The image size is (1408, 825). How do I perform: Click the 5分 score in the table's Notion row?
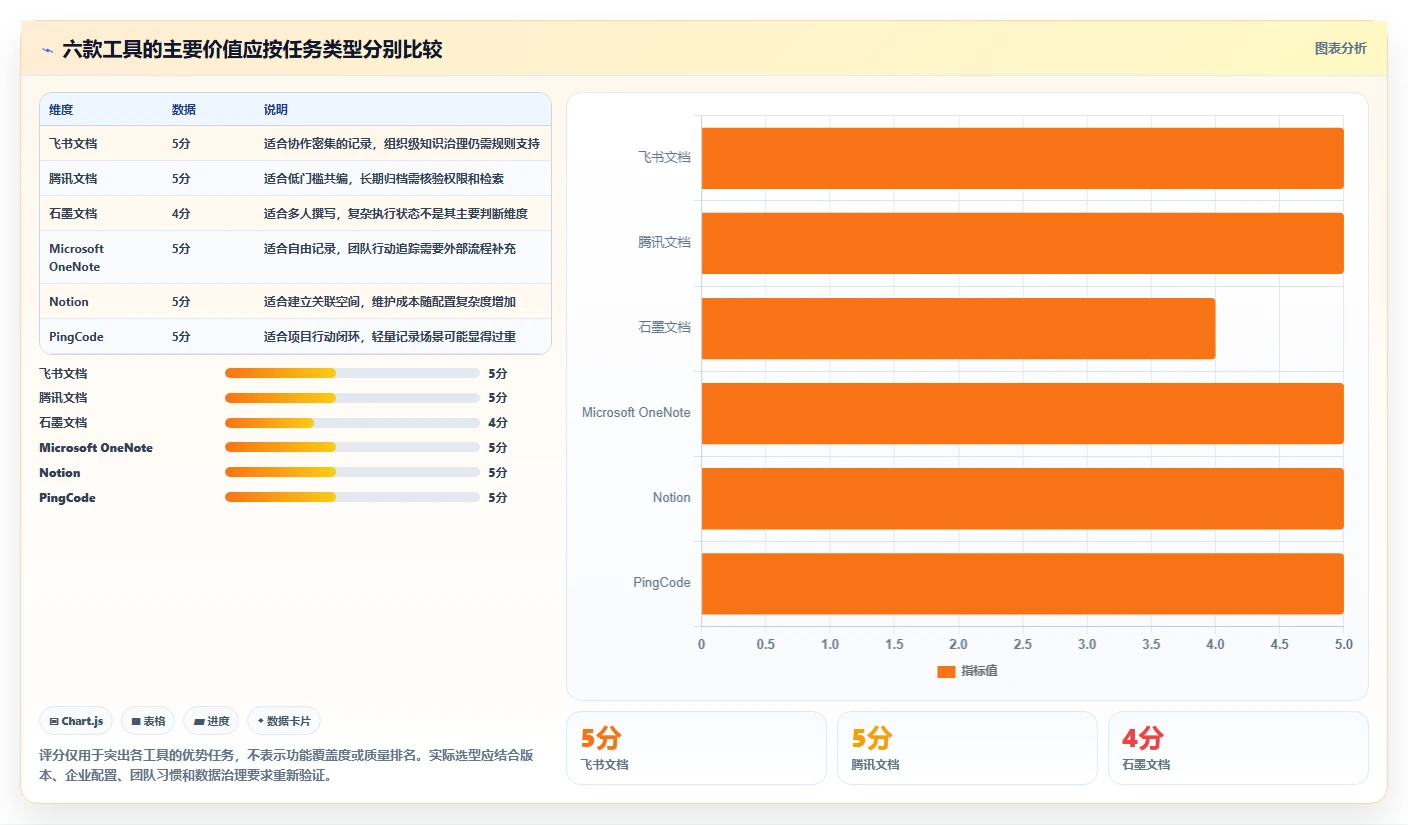tap(181, 302)
